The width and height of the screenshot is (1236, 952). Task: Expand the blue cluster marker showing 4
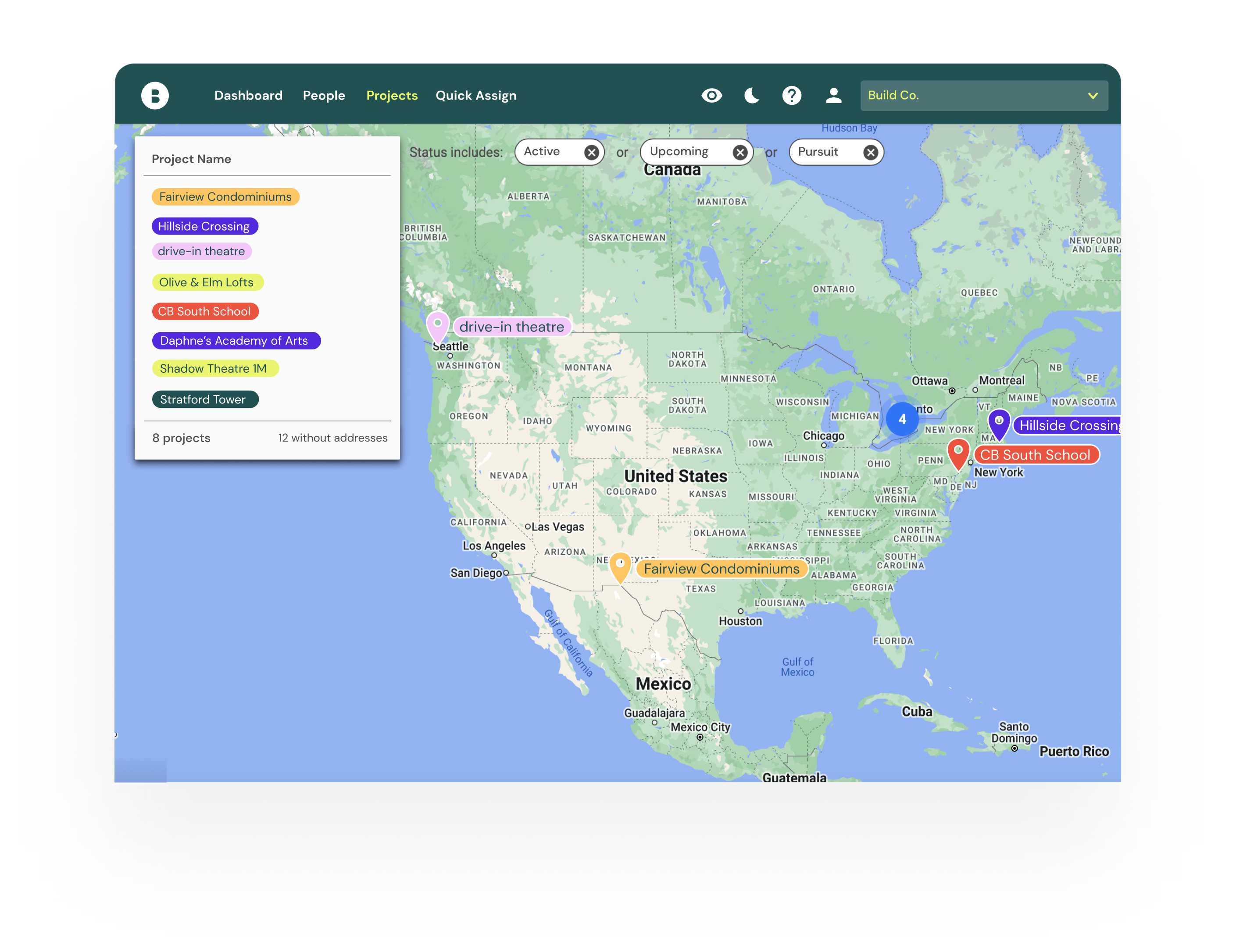[902, 419]
